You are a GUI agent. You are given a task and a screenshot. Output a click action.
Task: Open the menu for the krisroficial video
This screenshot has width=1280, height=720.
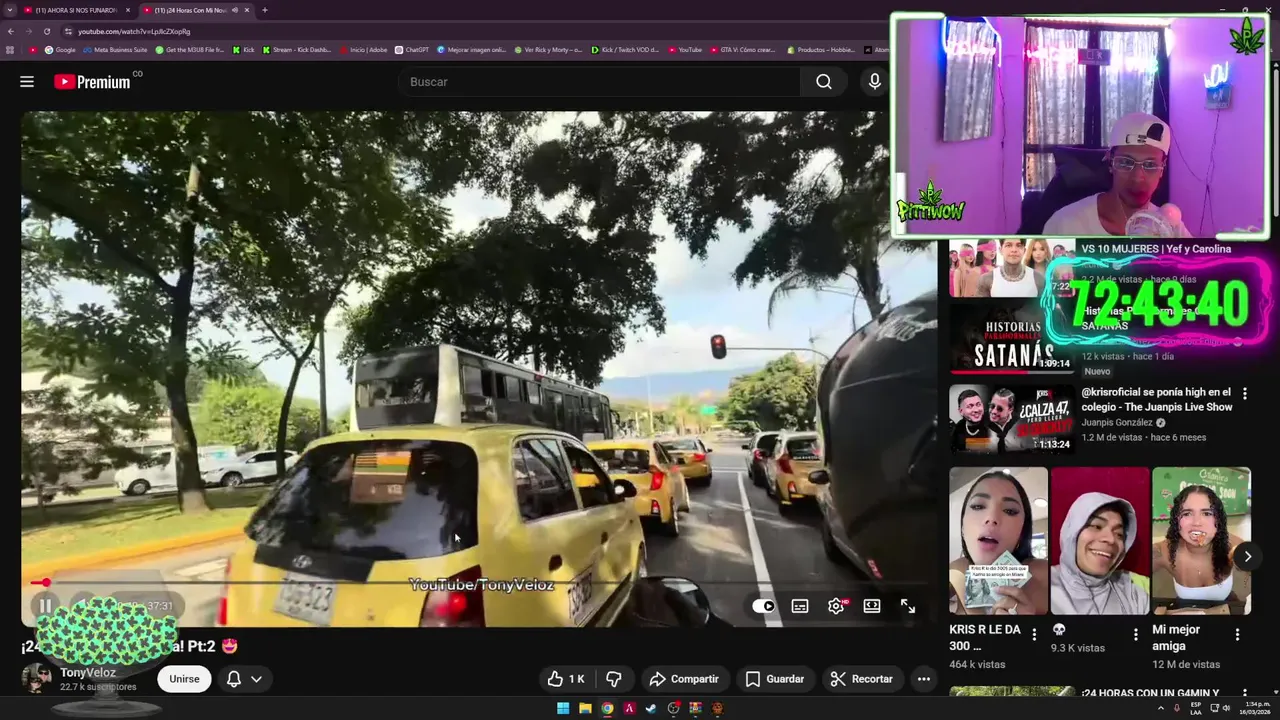coord(1245,394)
